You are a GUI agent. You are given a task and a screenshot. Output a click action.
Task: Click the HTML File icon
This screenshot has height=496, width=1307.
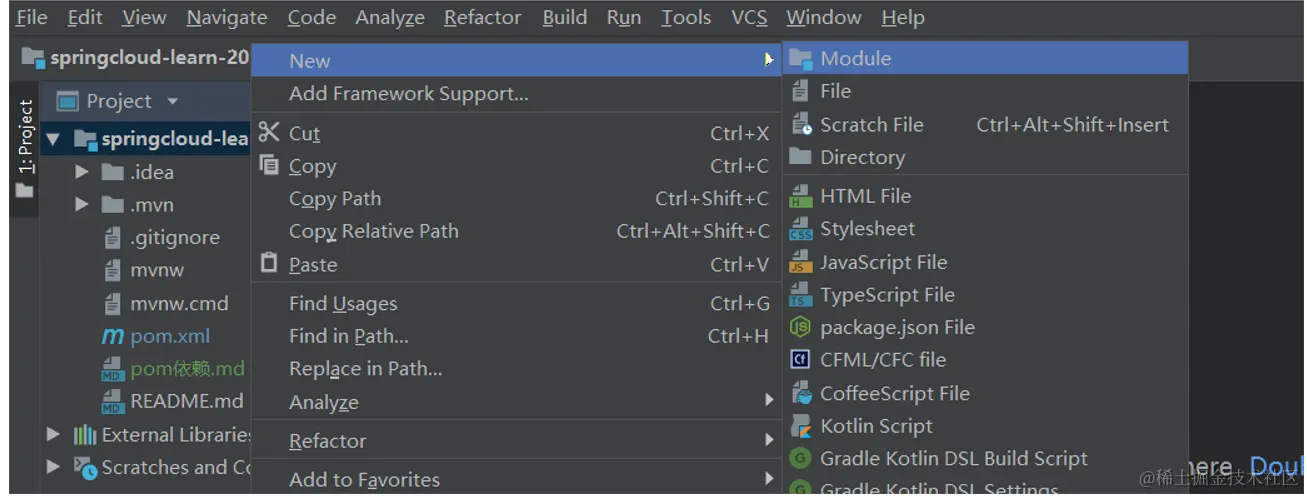[800, 196]
